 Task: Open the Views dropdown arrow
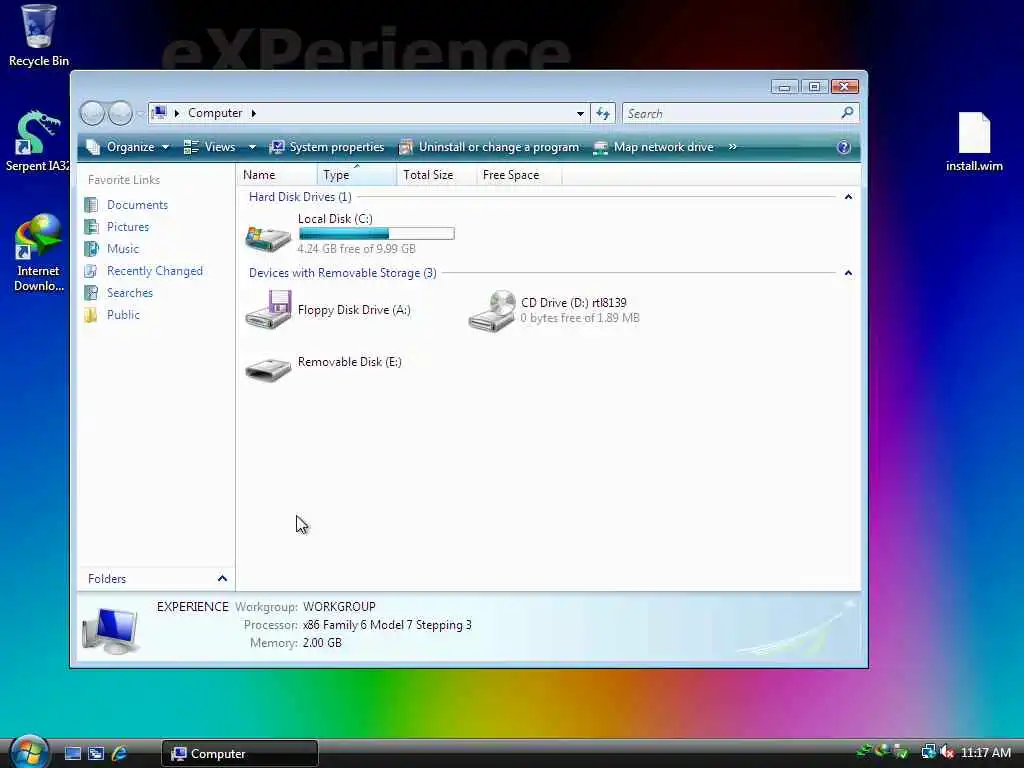click(252, 147)
